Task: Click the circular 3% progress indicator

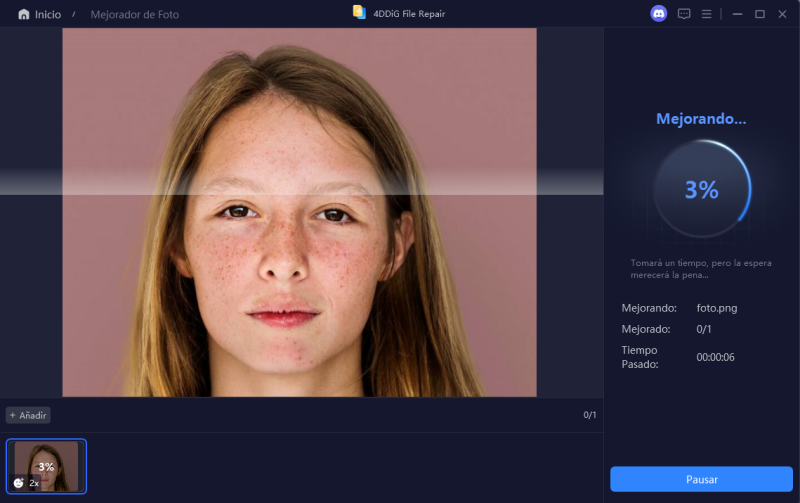Action: click(x=702, y=189)
